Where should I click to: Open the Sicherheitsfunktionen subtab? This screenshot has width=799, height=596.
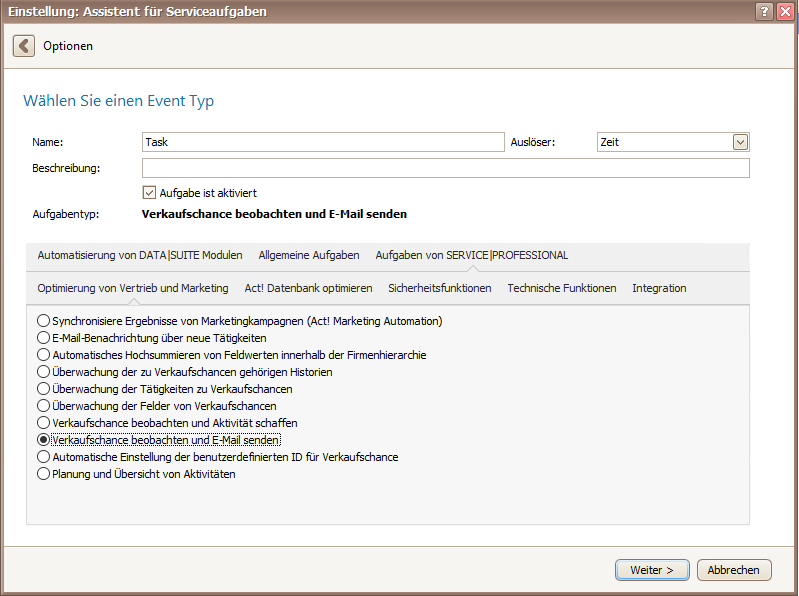440,288
